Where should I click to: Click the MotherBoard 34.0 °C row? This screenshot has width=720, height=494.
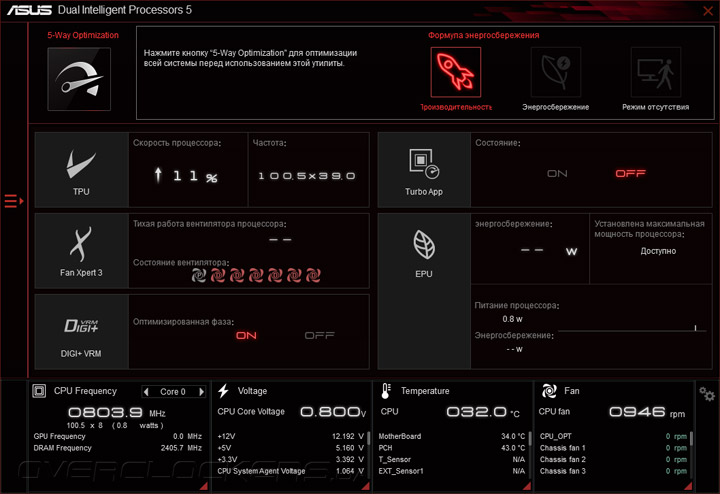(452, 436)
